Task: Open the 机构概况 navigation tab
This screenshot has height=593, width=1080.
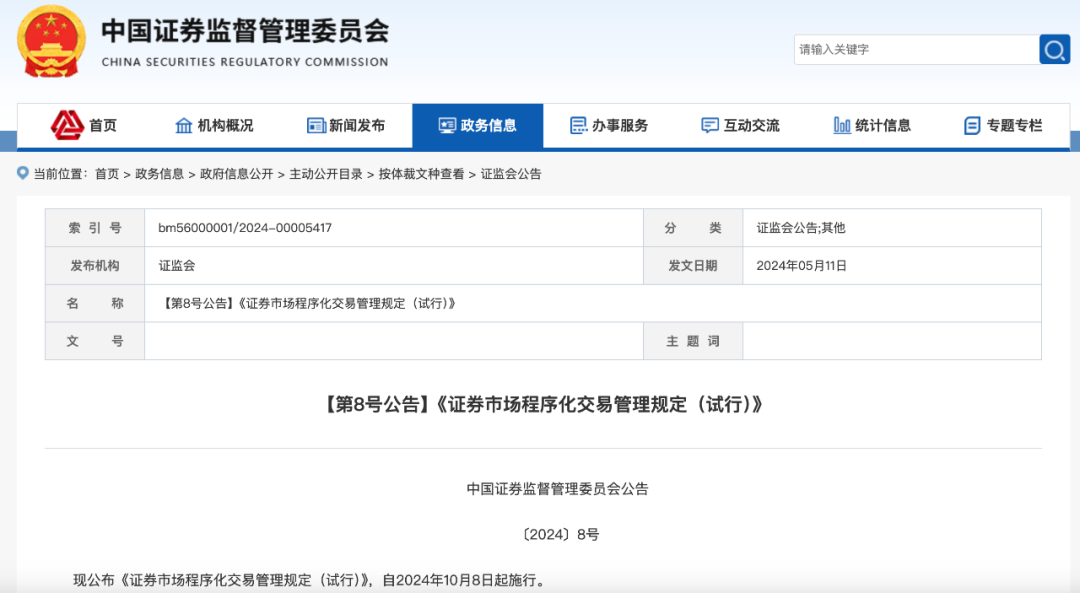Action: click(x=215, y=125)
